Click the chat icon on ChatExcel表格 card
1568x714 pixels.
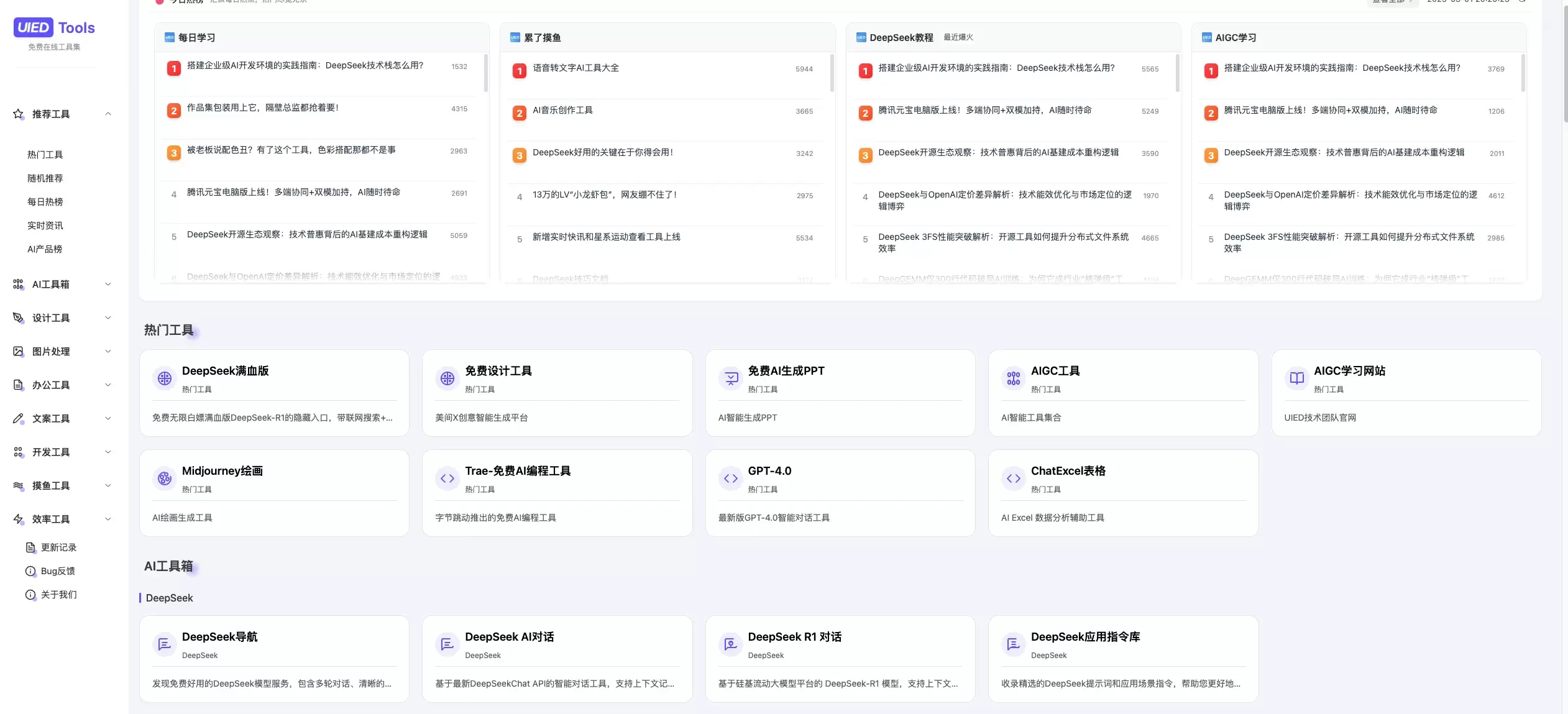(x=1014, y=478)
